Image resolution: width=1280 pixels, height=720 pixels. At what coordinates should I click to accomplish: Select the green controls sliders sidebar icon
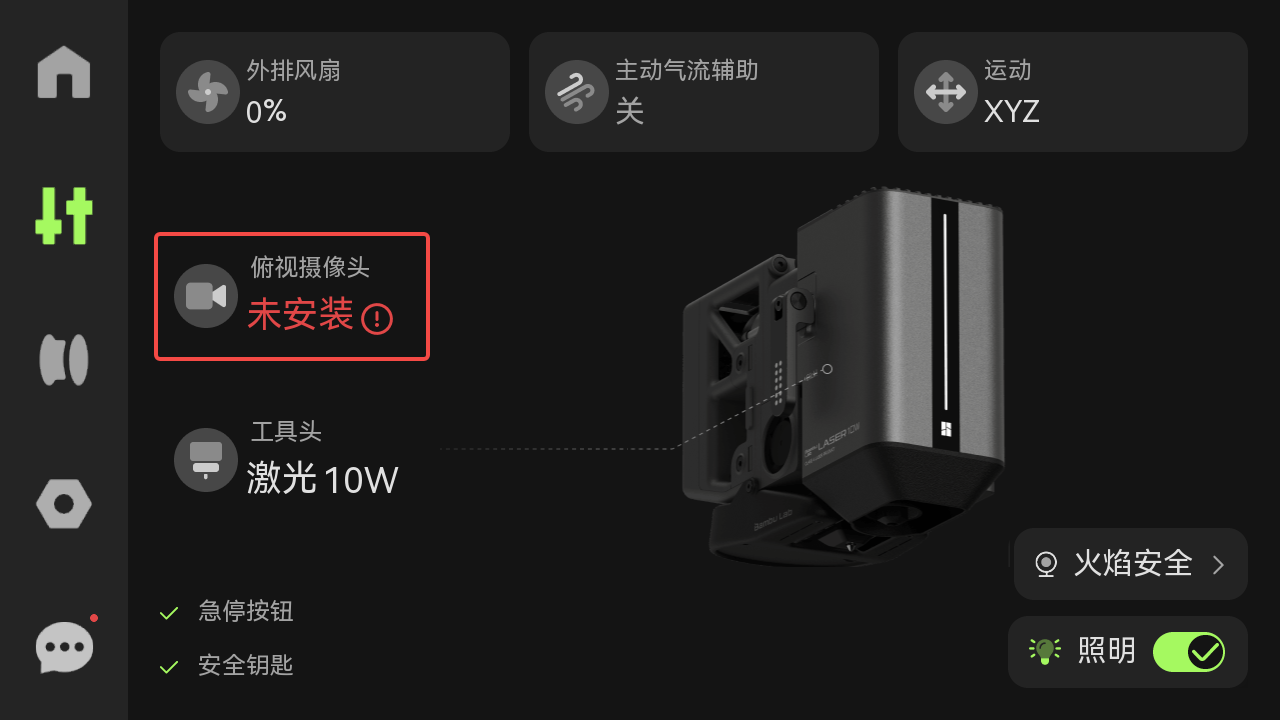[x=64, y=216]
